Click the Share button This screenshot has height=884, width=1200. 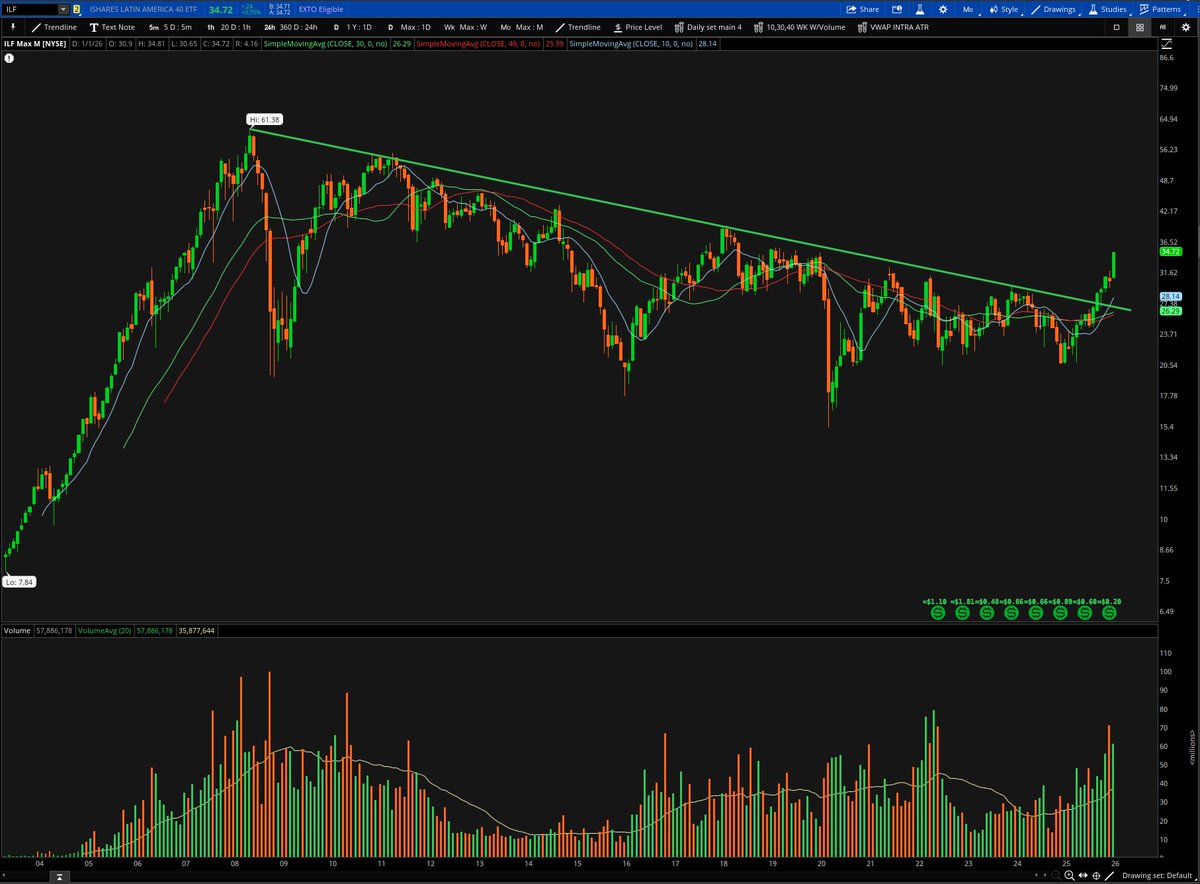[x=863, y=9]
